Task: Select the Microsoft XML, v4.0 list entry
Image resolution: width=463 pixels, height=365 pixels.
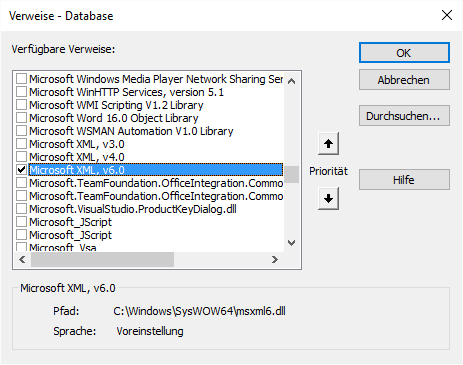Action: pos(77,157)
